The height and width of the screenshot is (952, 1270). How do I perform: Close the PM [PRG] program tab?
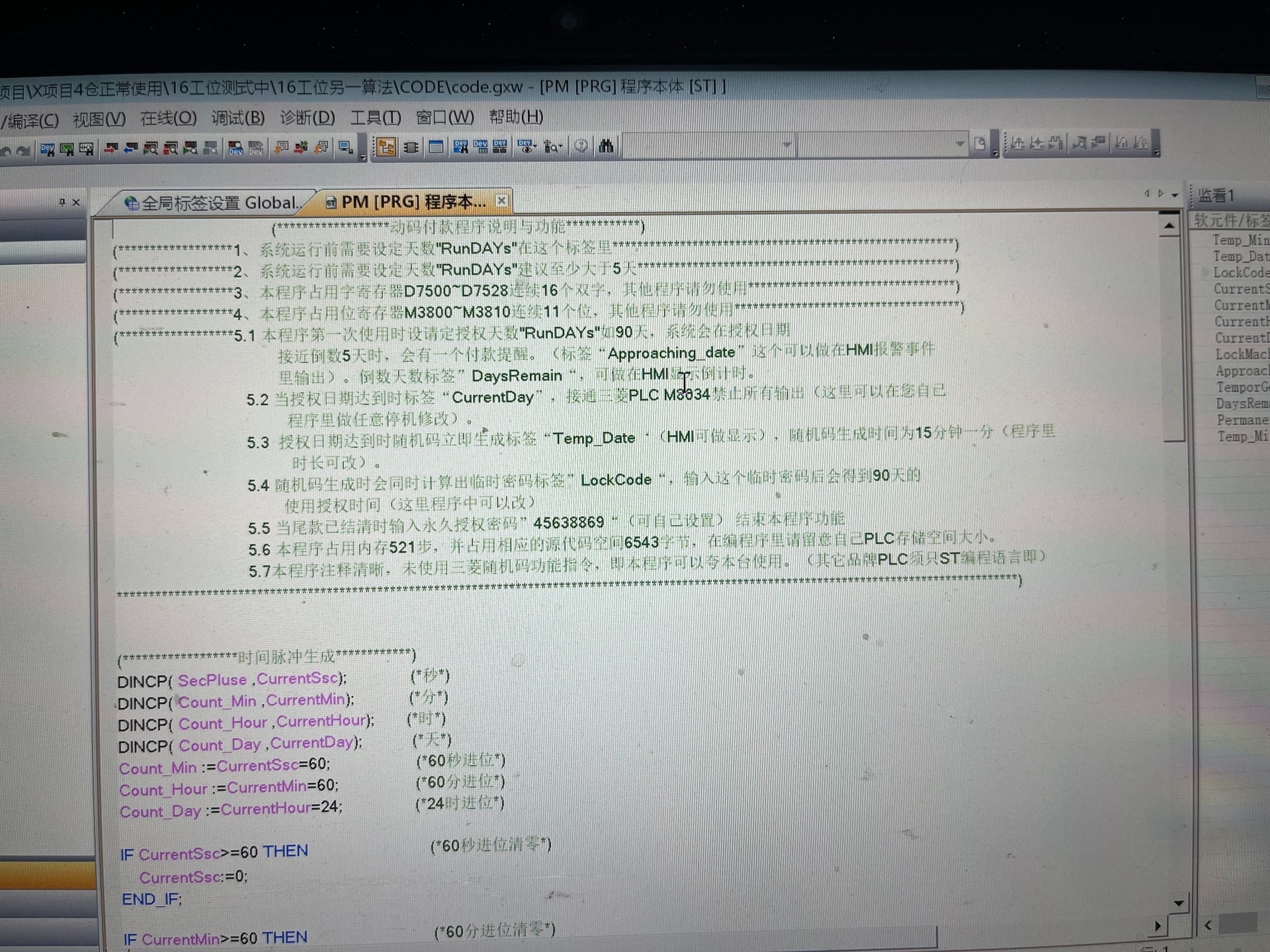point(502,200)
